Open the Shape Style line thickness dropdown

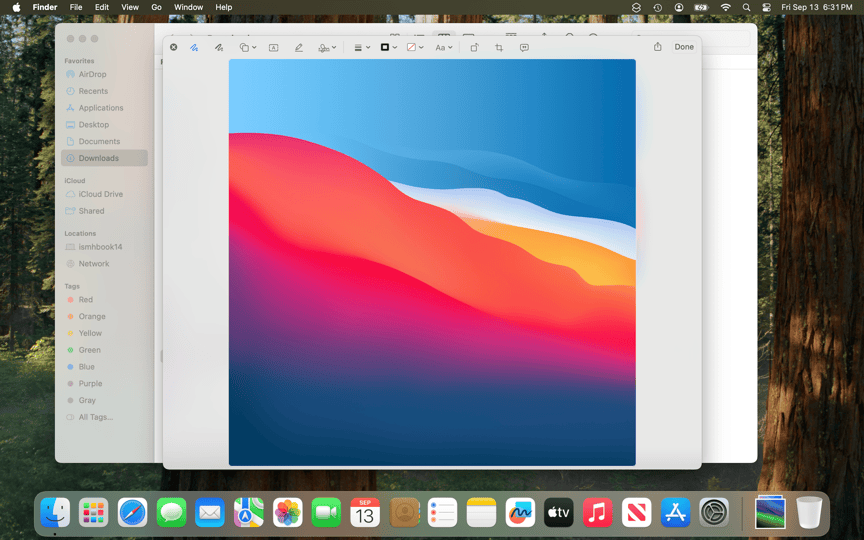pos(361,47)
